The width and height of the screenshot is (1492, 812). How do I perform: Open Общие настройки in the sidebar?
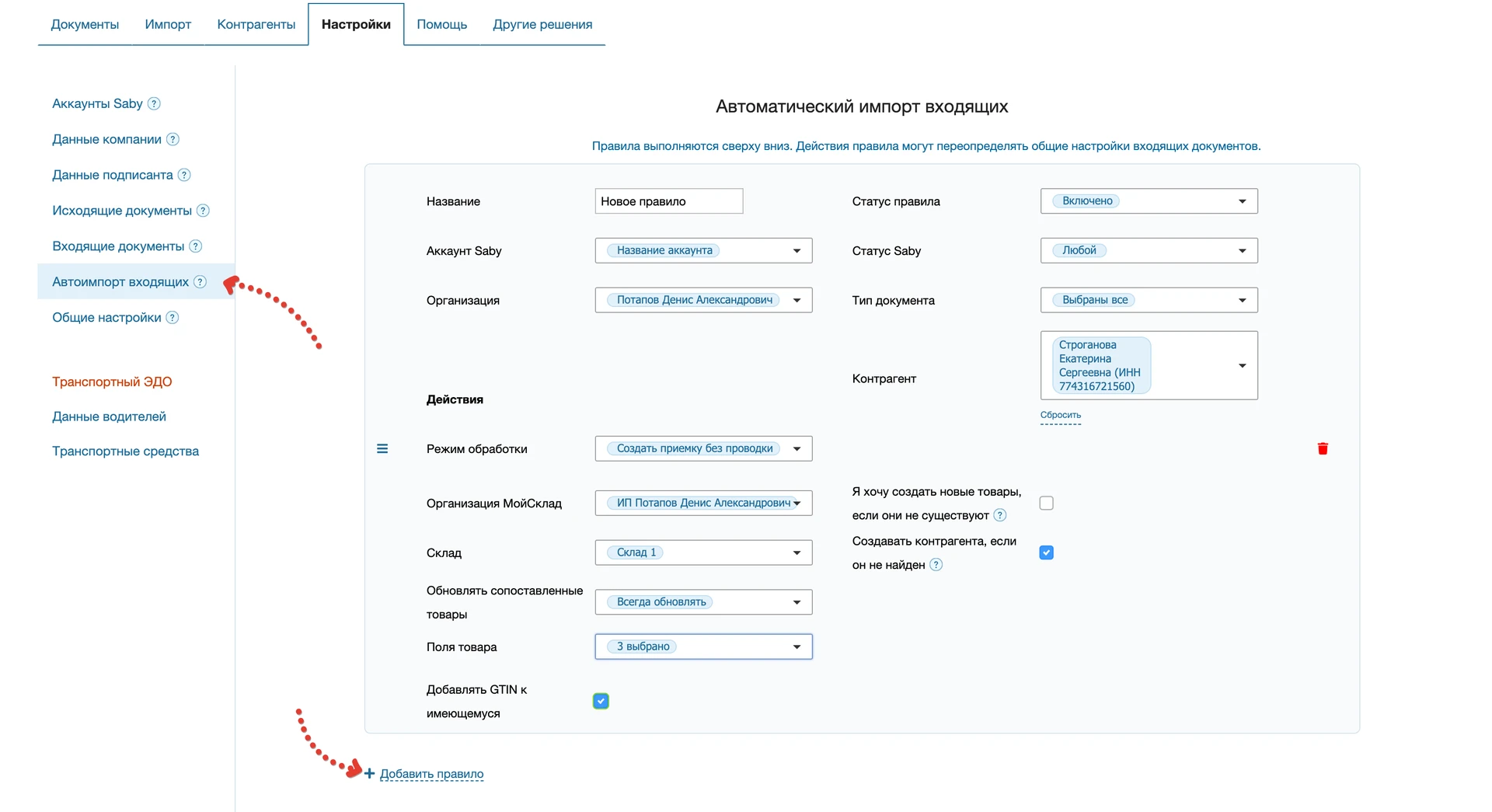point(106,318)
